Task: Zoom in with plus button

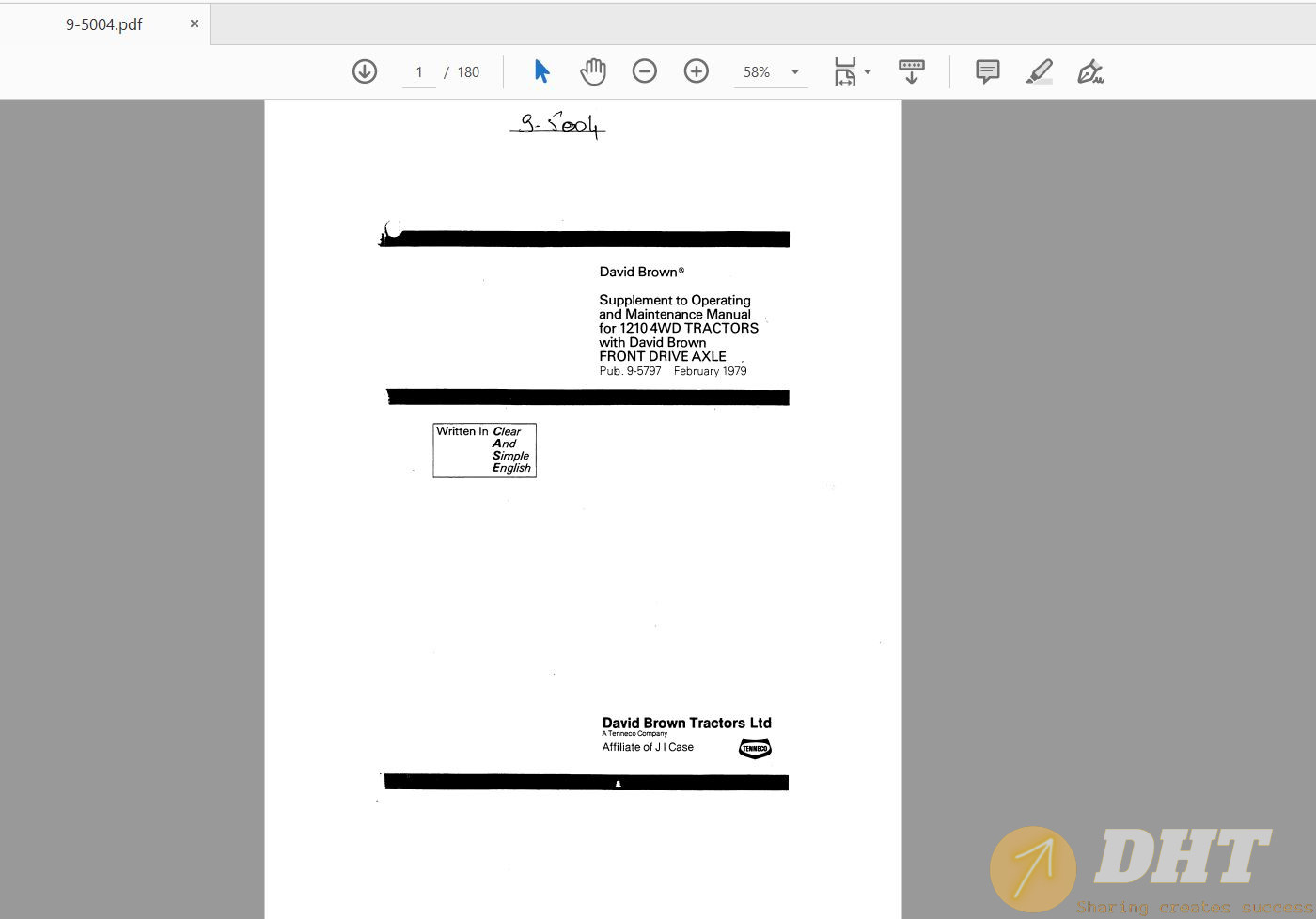Action: tap(697, 71)
